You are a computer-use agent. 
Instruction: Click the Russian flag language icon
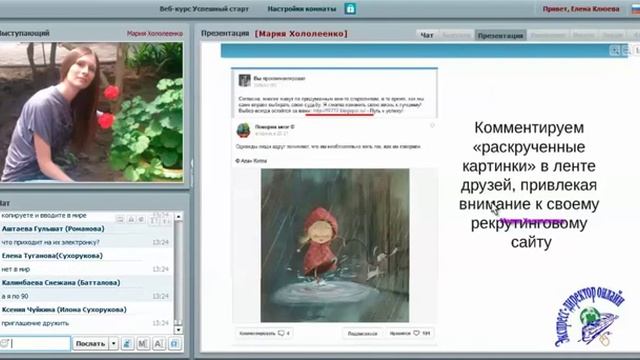[636, 9]
